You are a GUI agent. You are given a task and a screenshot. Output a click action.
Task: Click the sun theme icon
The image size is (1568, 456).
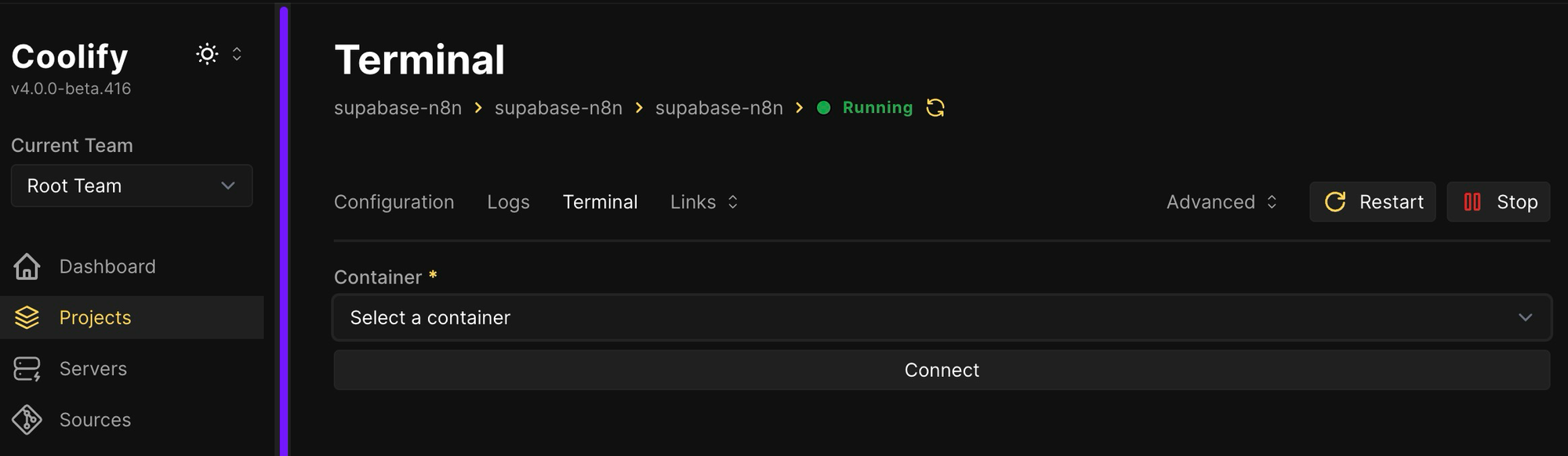(x=207, y=54)
